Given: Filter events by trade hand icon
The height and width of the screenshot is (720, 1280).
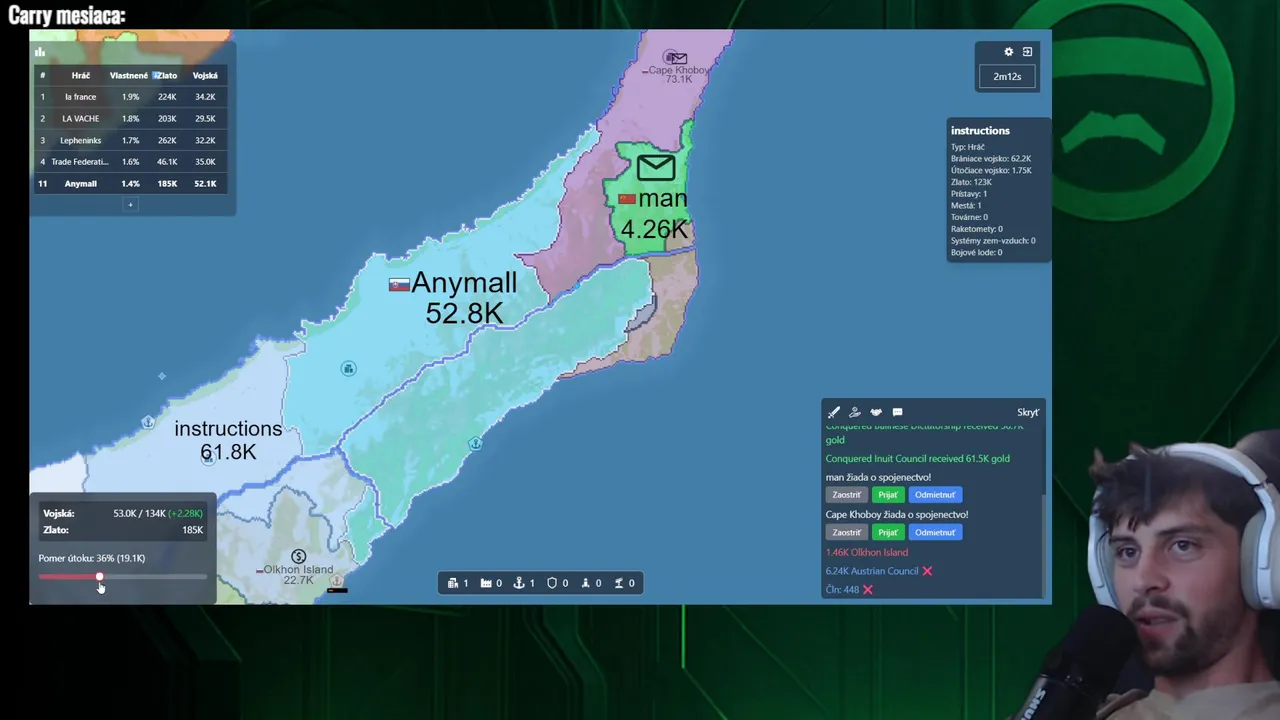Looking at the screenshot, I should (855, 412).
